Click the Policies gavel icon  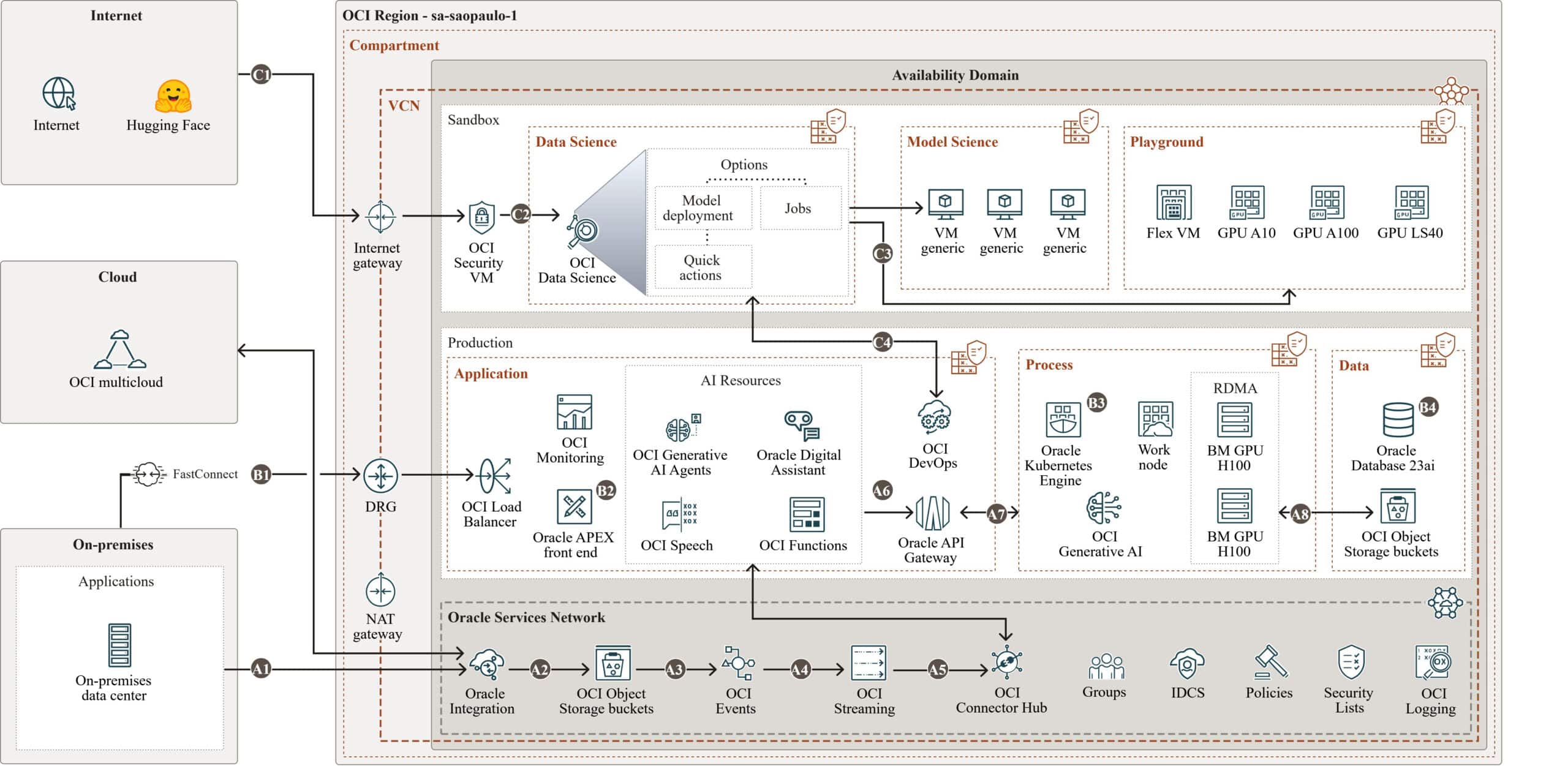point(1270,663)
